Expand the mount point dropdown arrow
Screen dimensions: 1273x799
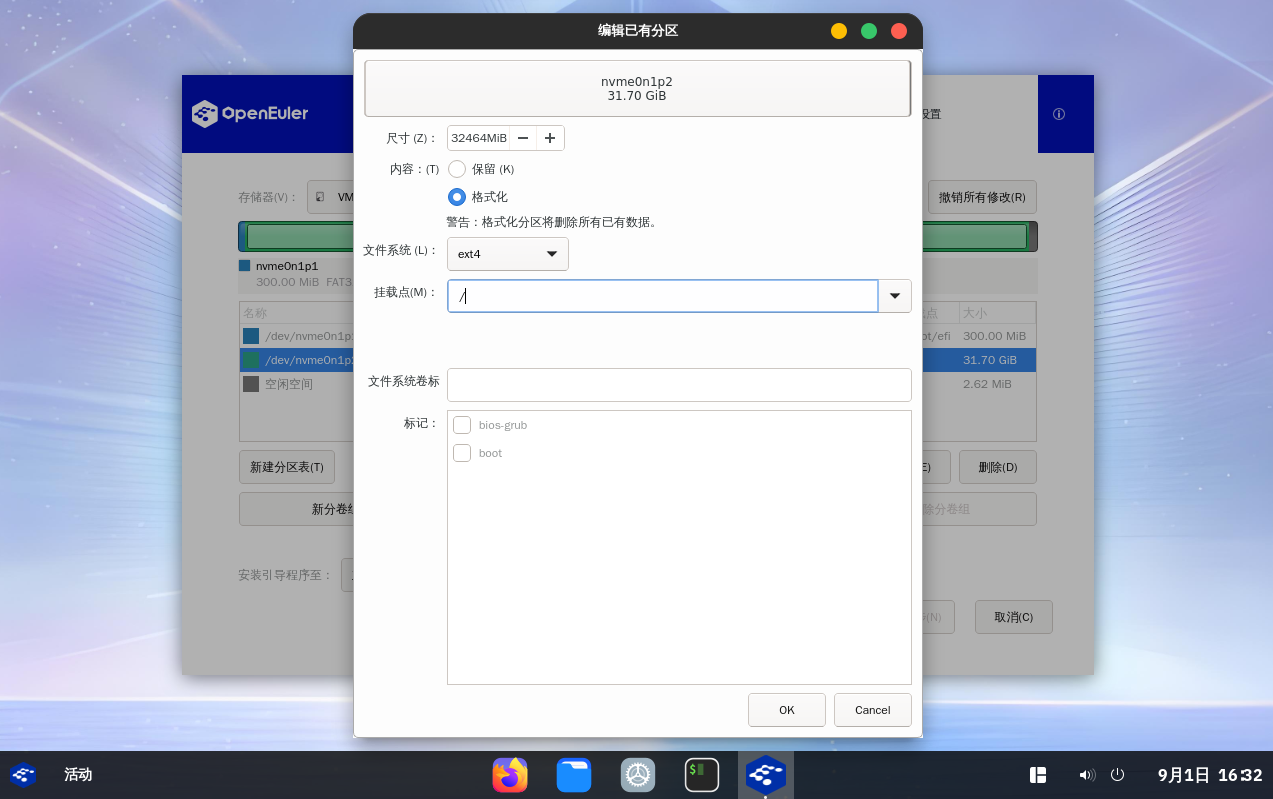pyautogui.click(x=895, y=296)
